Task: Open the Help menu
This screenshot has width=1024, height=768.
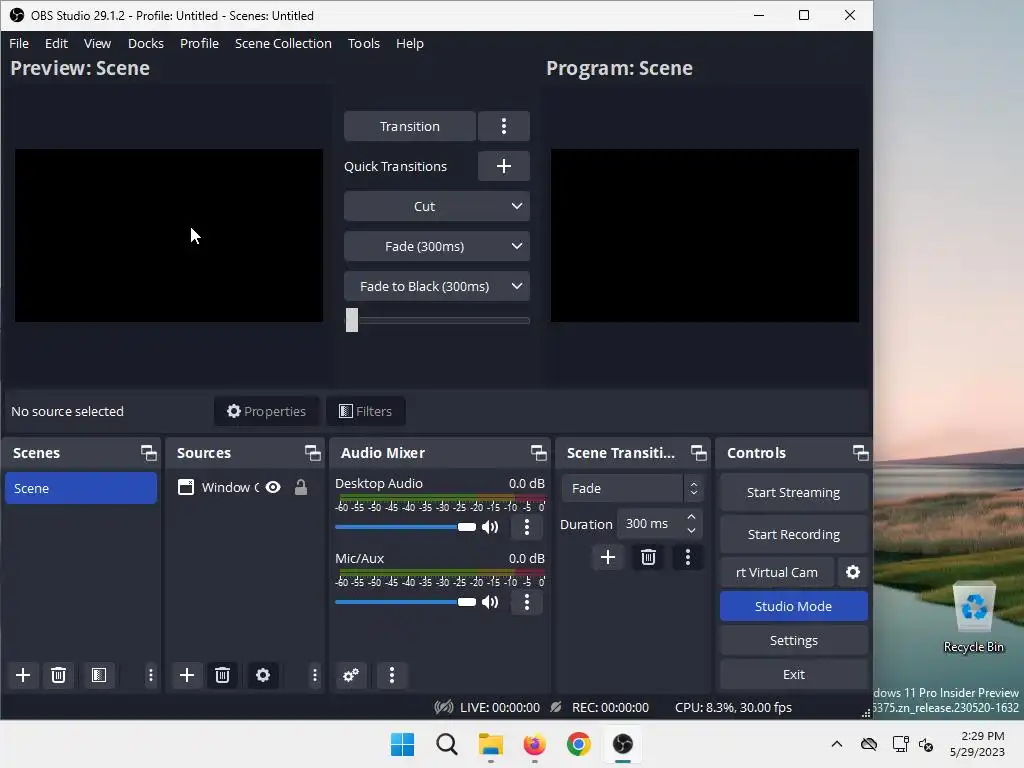Action: (409, 43)
